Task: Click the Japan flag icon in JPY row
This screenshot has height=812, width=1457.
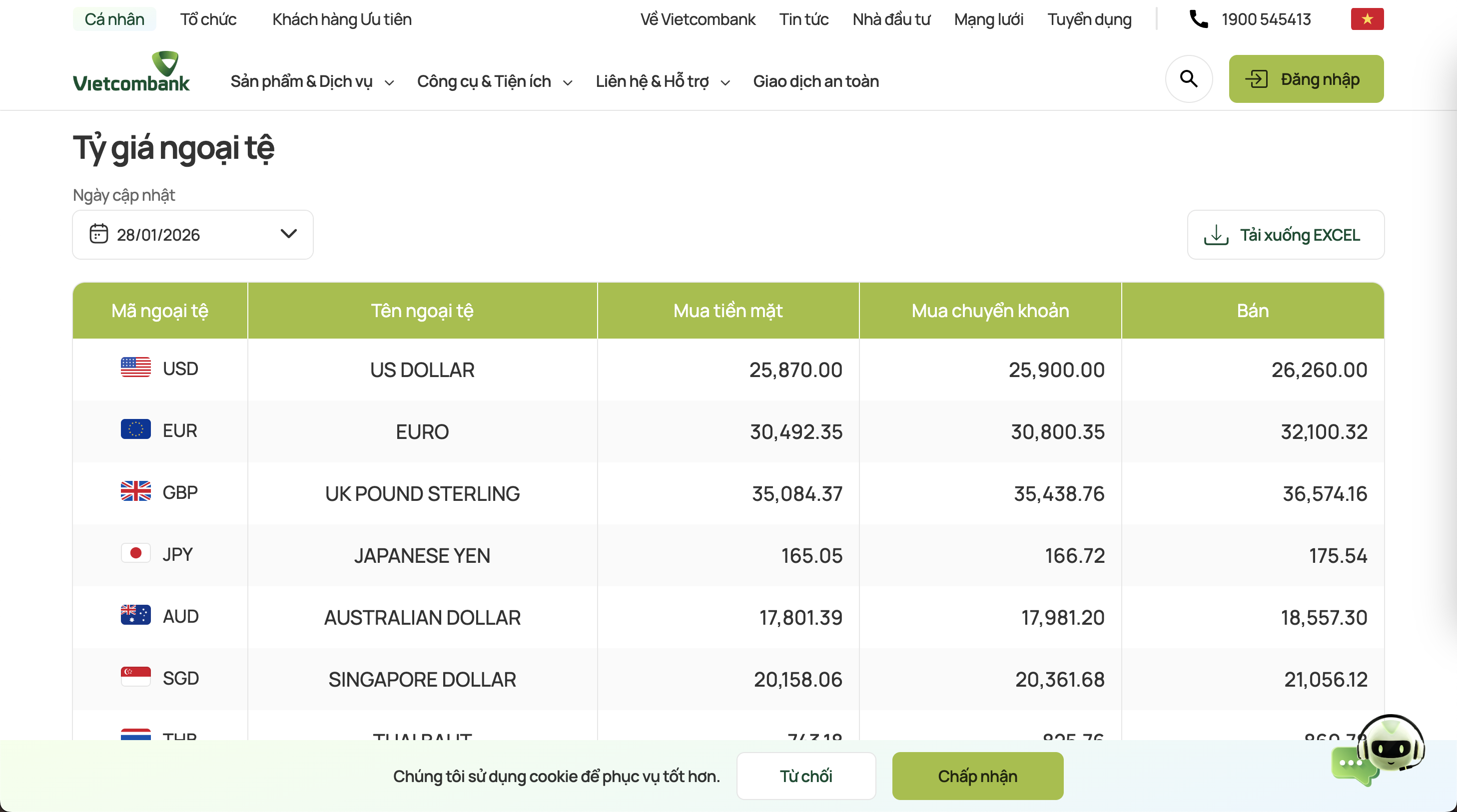Action: [x=136, y=554]
